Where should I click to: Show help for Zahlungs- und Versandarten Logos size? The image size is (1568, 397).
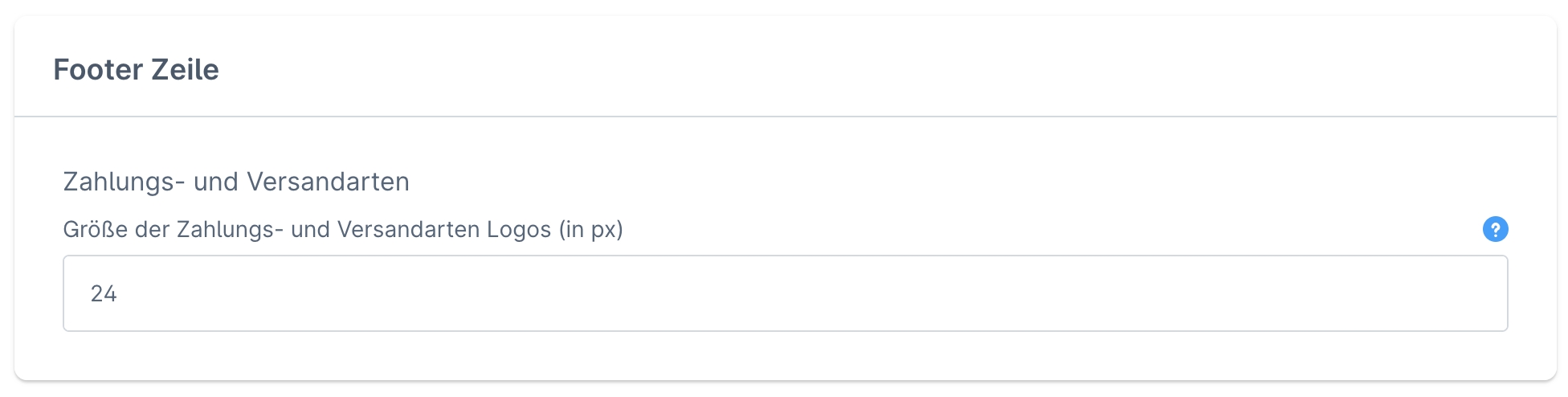pos(1495,230)
